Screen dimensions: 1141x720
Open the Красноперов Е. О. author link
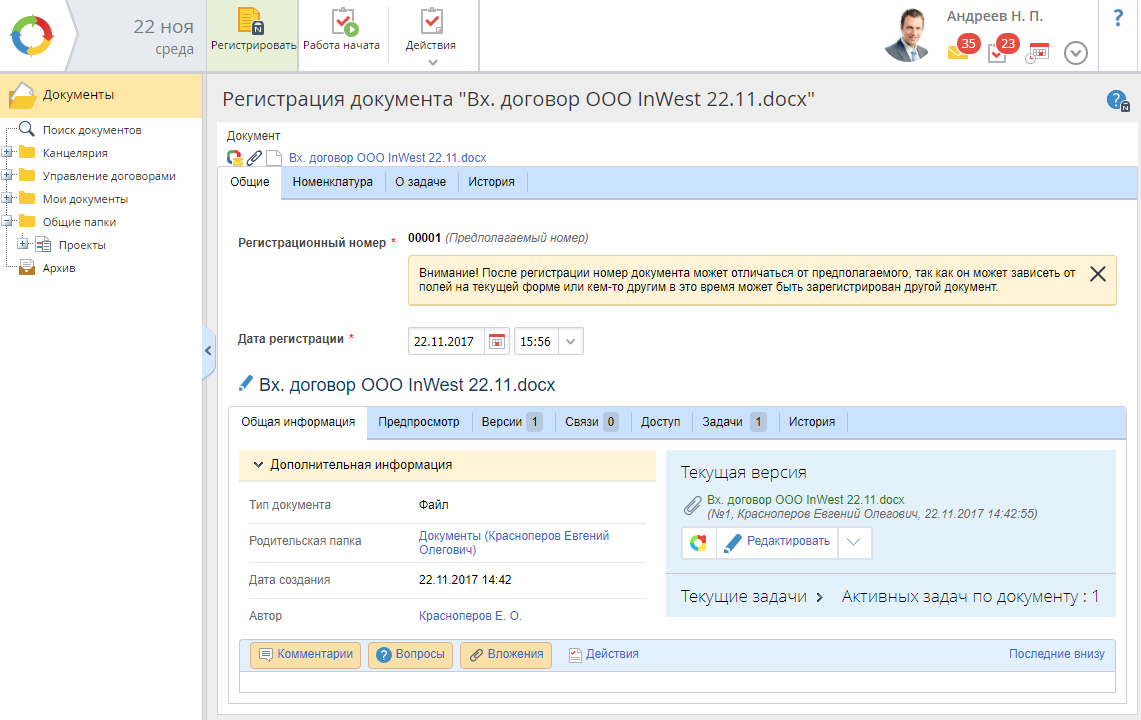470,616
